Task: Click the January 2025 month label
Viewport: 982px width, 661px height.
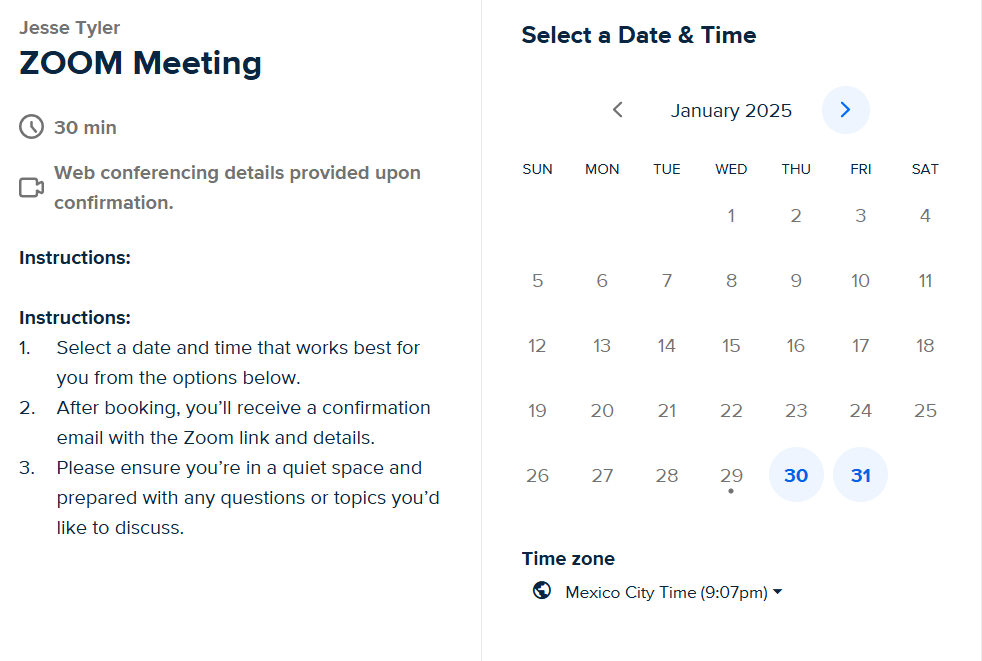Action: point(731,110)
